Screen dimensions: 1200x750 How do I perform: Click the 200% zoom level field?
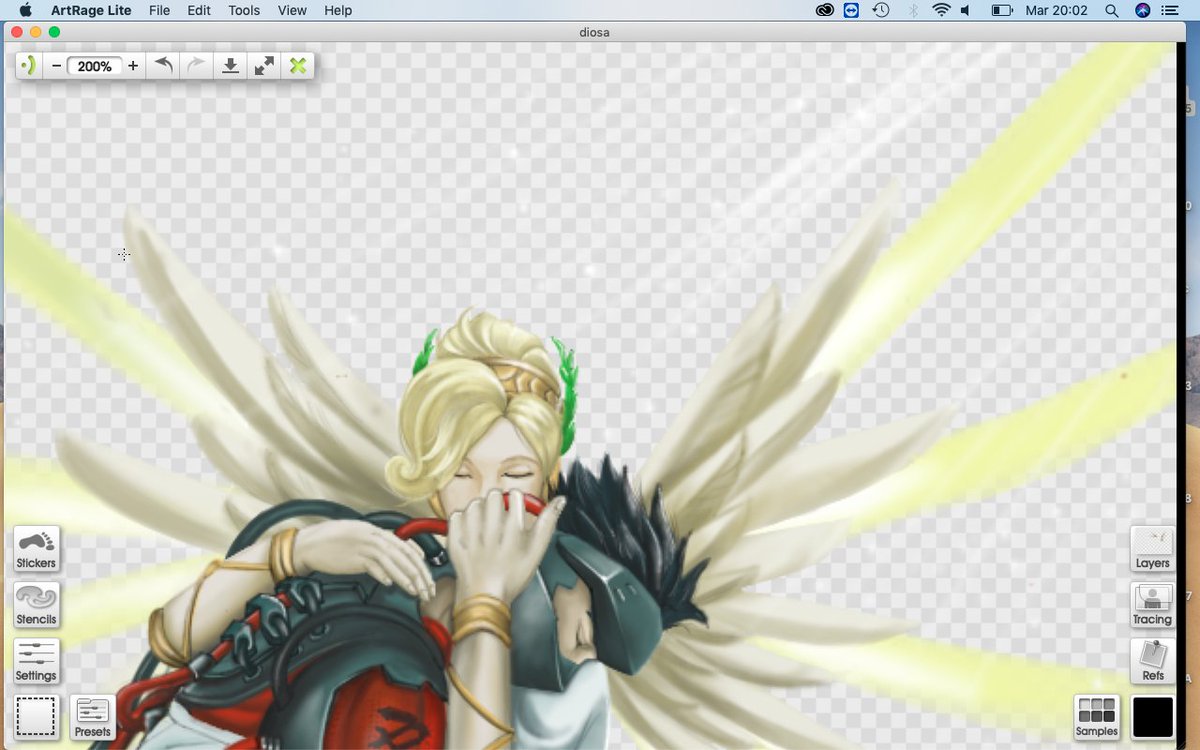click(x=94, y=66)
